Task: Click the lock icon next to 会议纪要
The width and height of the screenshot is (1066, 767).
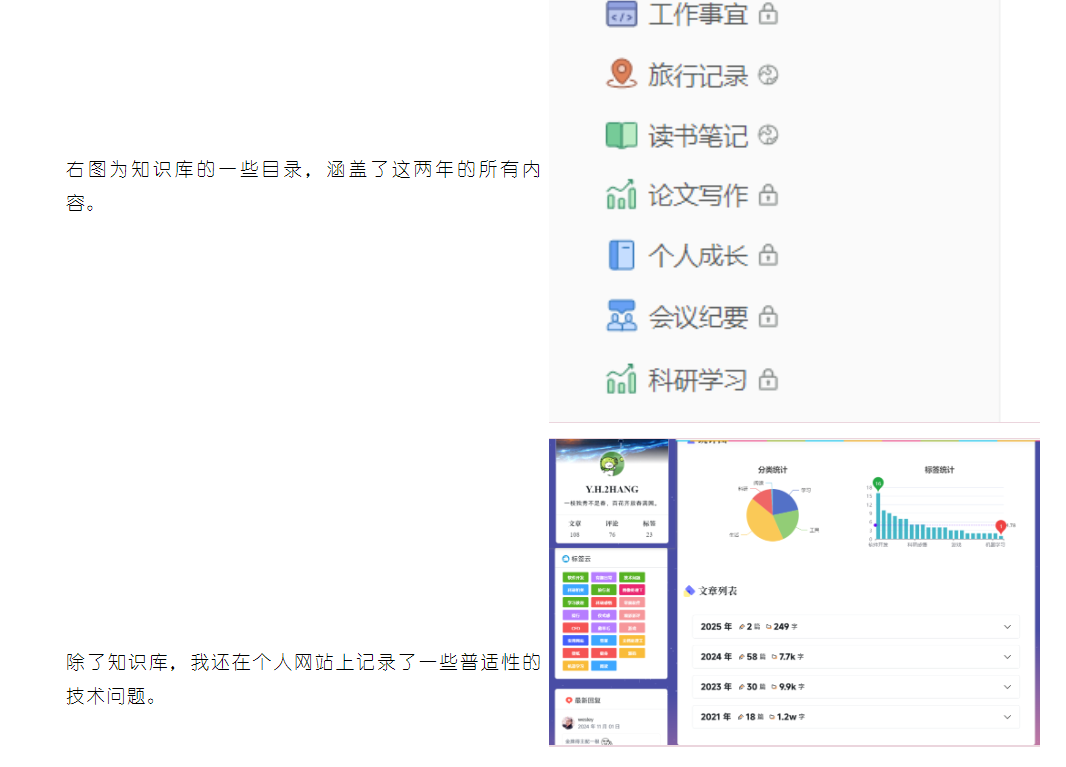Action: pos(768,317)
